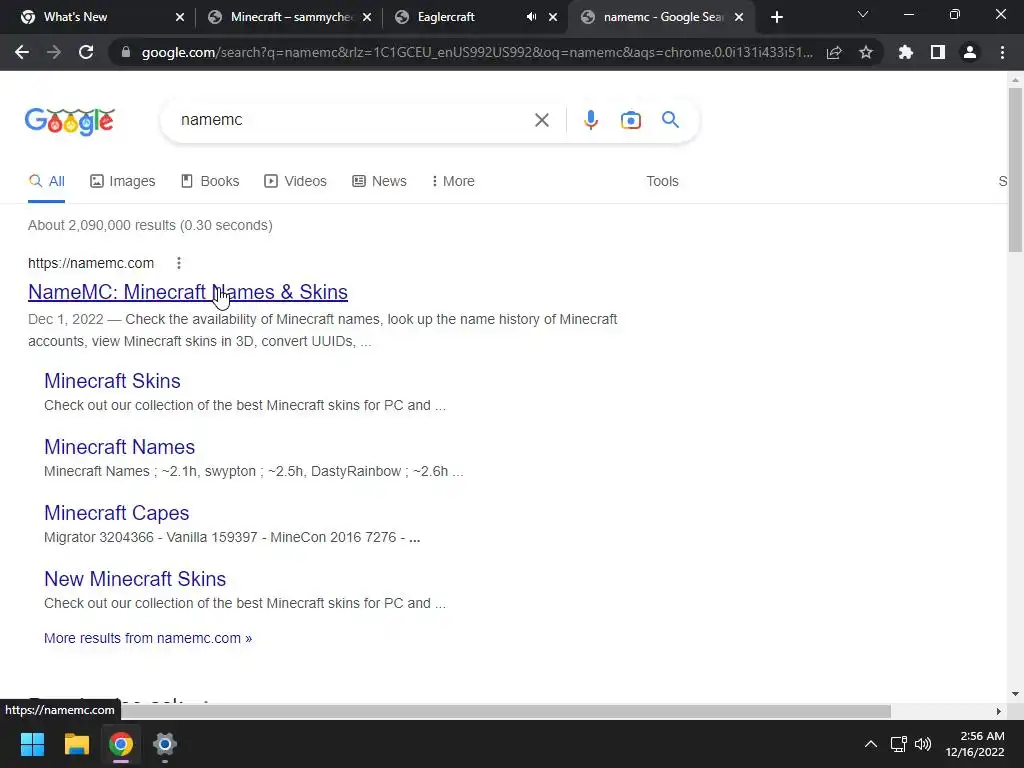Click the vertical scrollbar thumb

coord(1015,169)
